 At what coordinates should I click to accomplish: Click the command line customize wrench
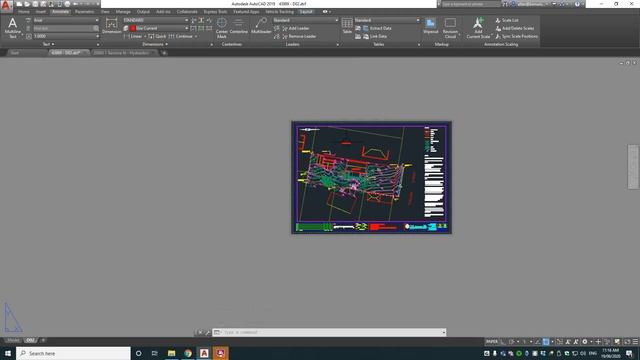[x=207, y=332]
